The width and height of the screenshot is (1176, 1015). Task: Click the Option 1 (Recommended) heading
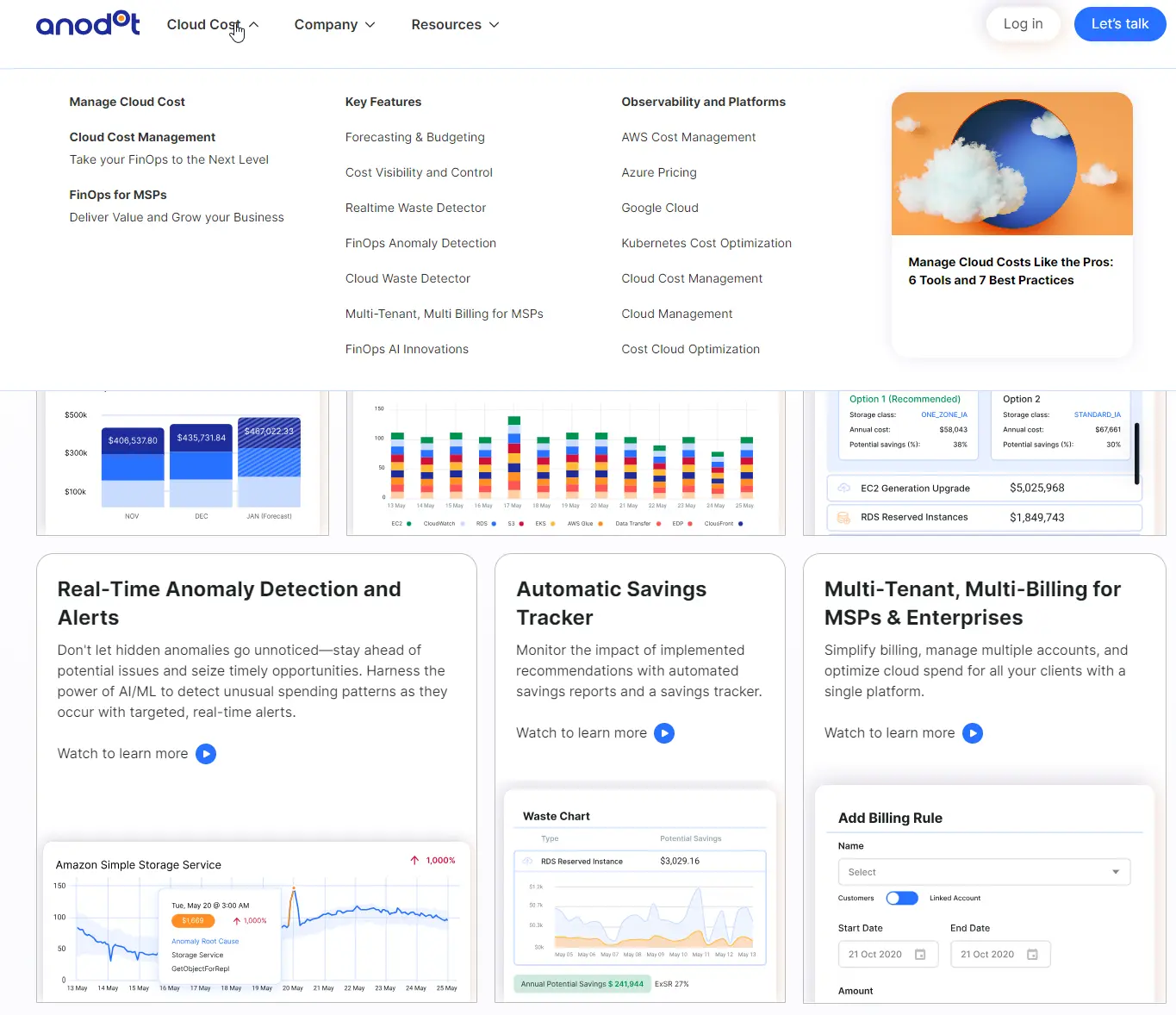click(905, 399)
